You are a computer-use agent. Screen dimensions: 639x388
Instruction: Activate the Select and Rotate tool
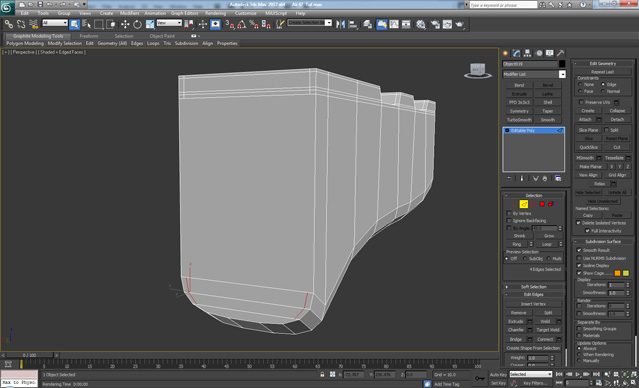click(x=137, y=24)
